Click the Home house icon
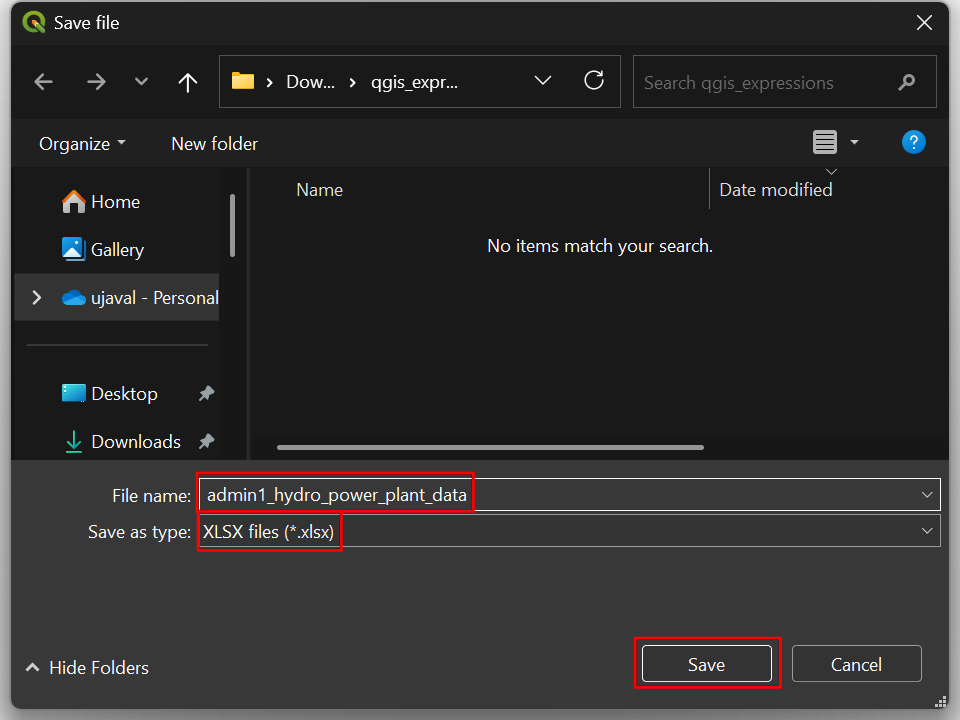 (73, 201)
